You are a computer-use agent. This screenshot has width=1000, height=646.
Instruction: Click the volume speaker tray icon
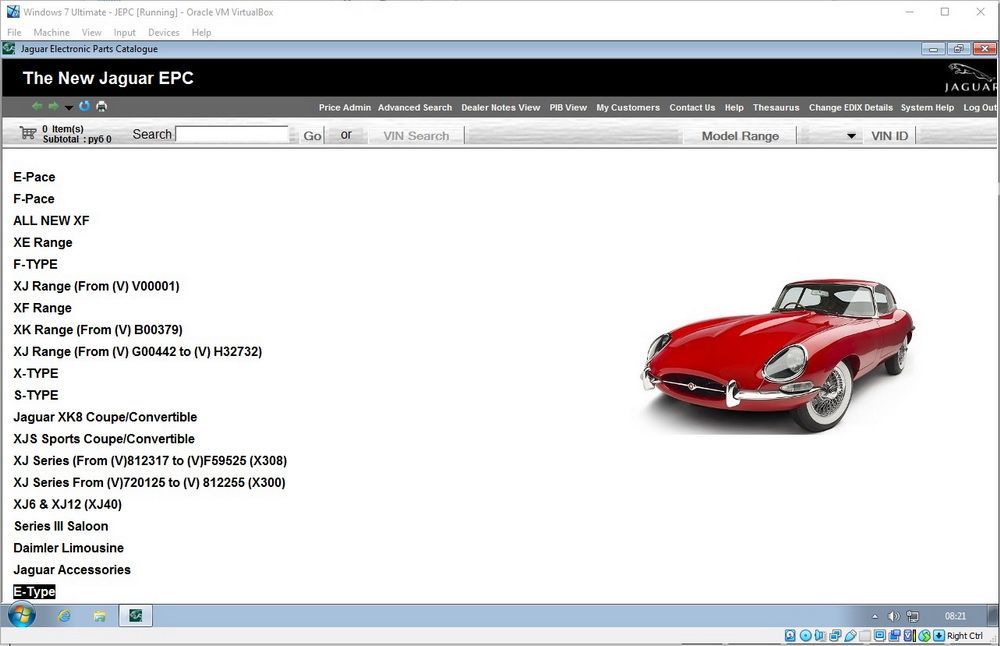pyautogui.click(x=893, y=616)
